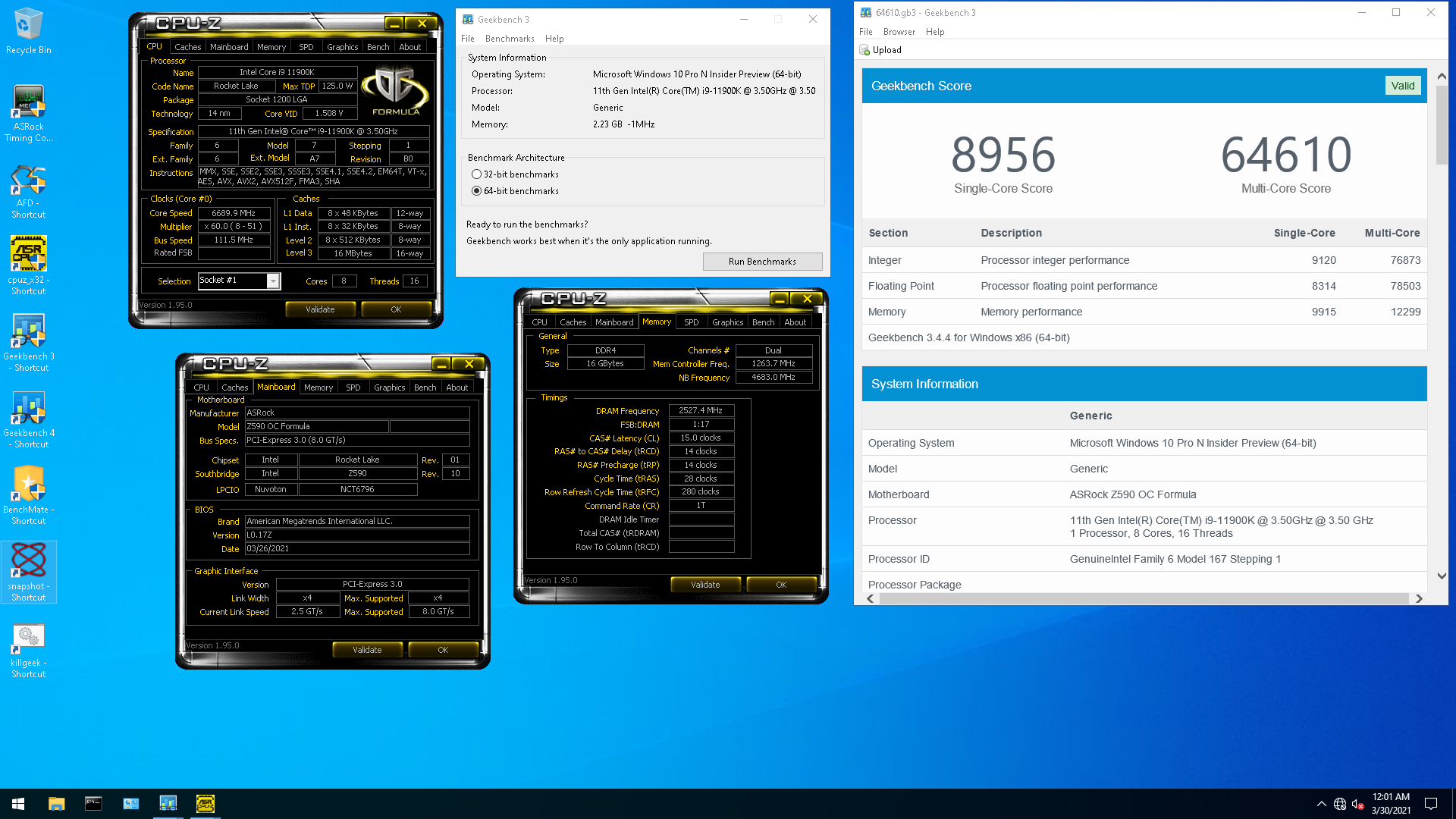Click motherboard model Z590 OC Formula field
Image resolution: width=1456 pixels, height=819 pixels.
click(316, 427)
